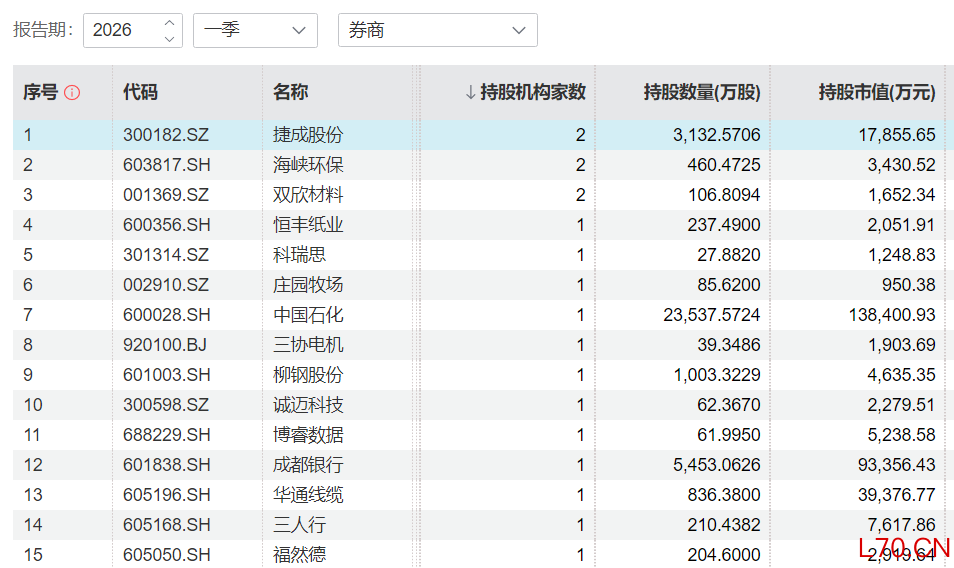Click holding value 17,855.65

pyautogui.click(x=897, y=135)
